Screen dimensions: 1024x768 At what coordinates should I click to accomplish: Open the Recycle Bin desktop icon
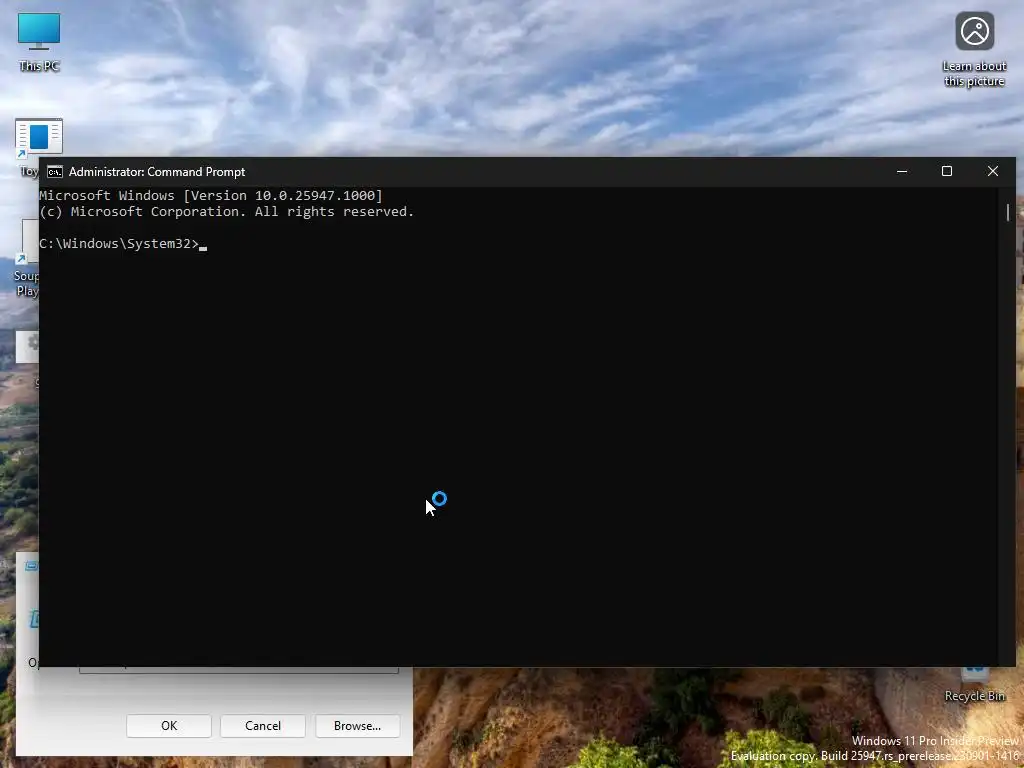(x=974, y=685)
